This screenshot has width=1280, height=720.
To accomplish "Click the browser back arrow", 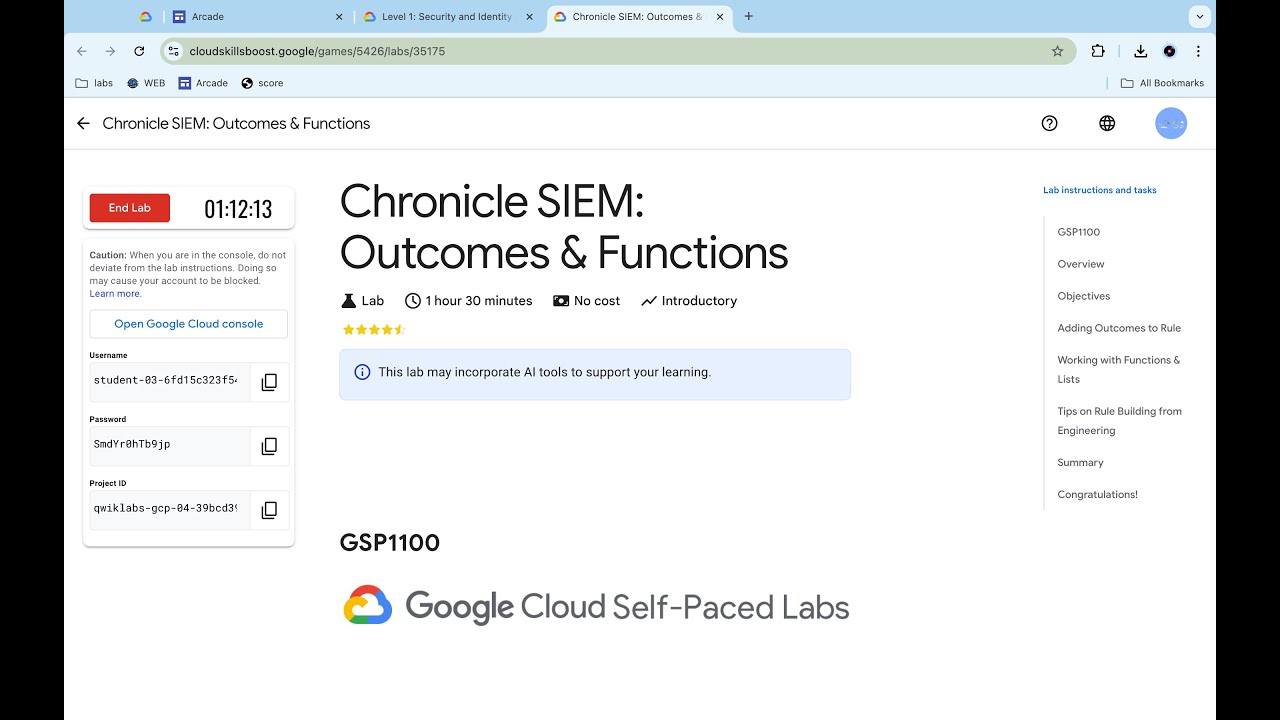I will pyautogui.click(x=82, y=51).
